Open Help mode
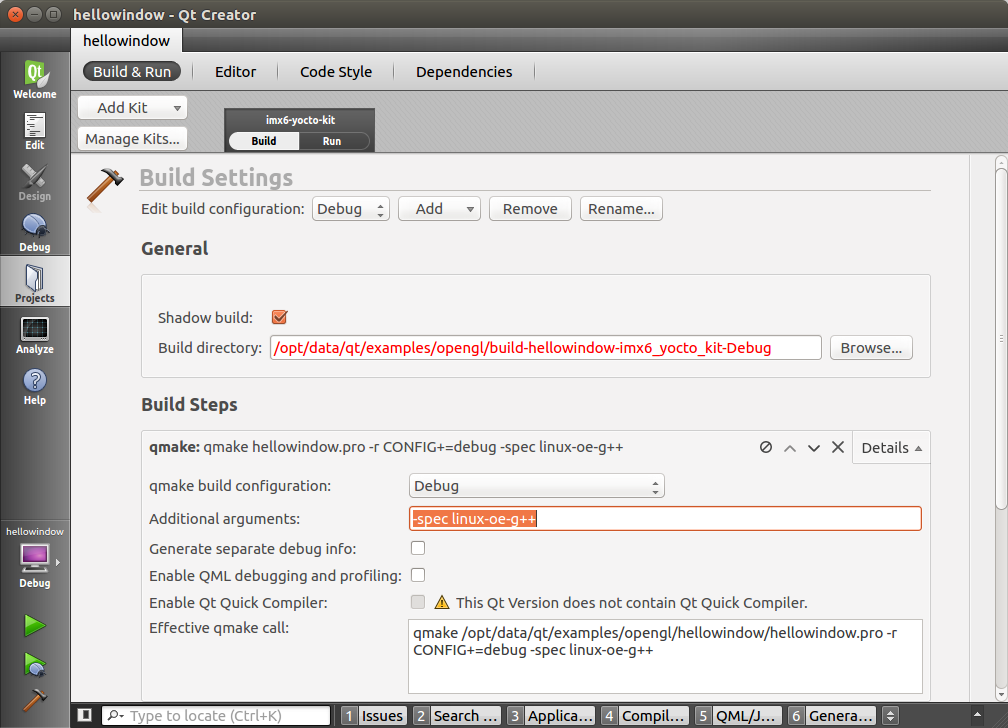The height and width of the screenshot is (728, 1008). (34, 386)
